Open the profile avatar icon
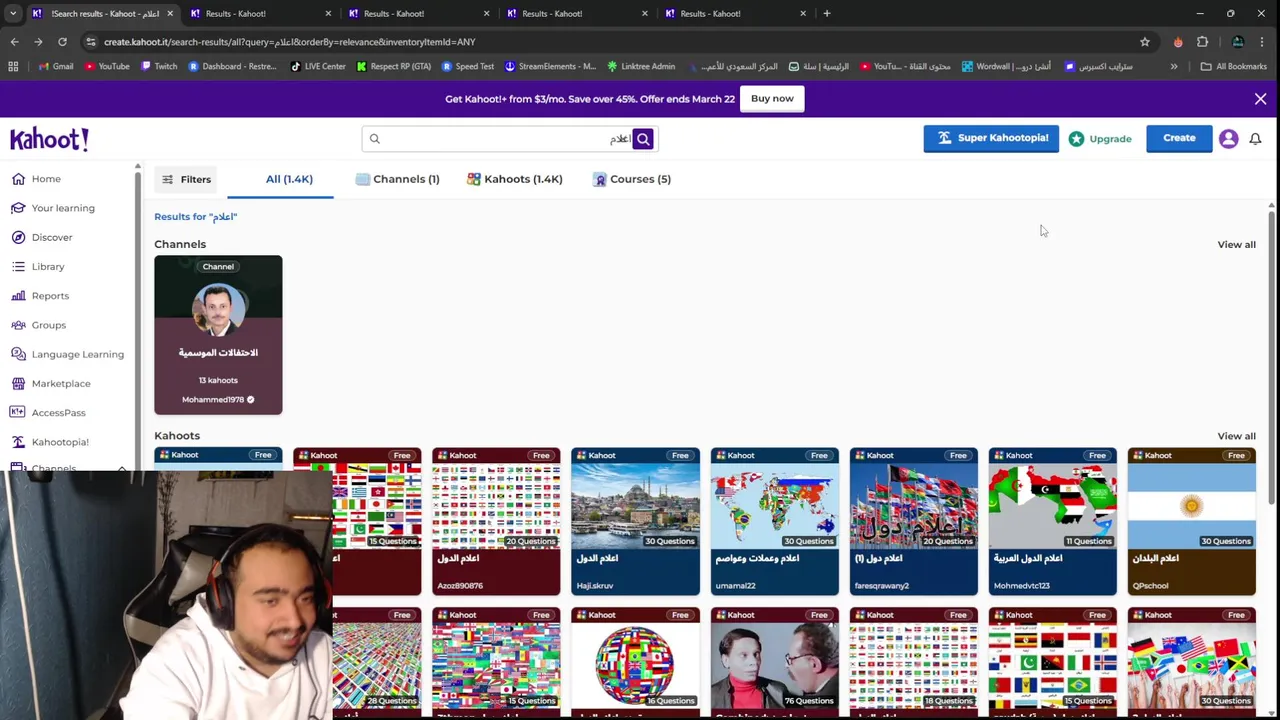Screen dimensions: 1280x720 1229,139
